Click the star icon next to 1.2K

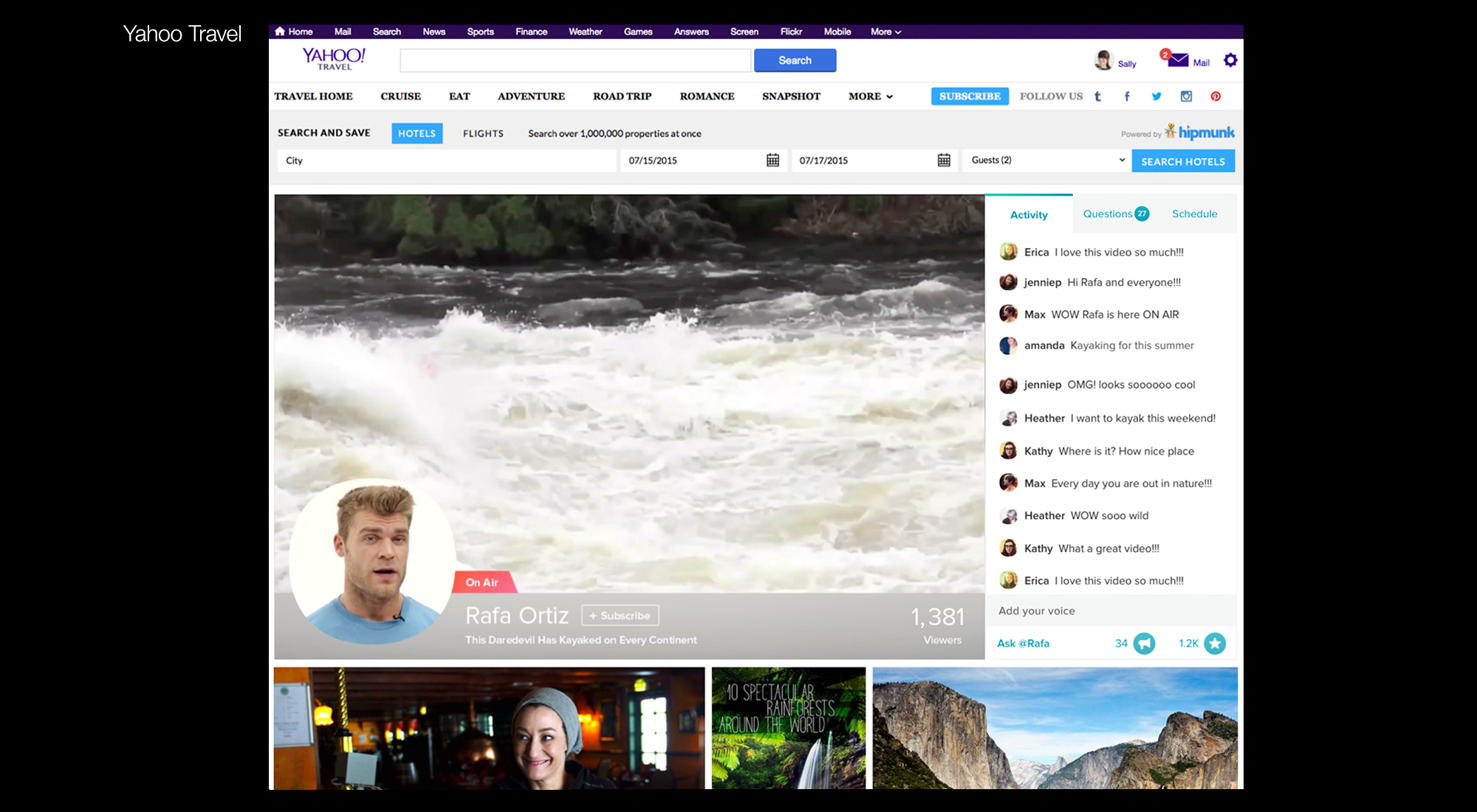tap(1215, 644)
